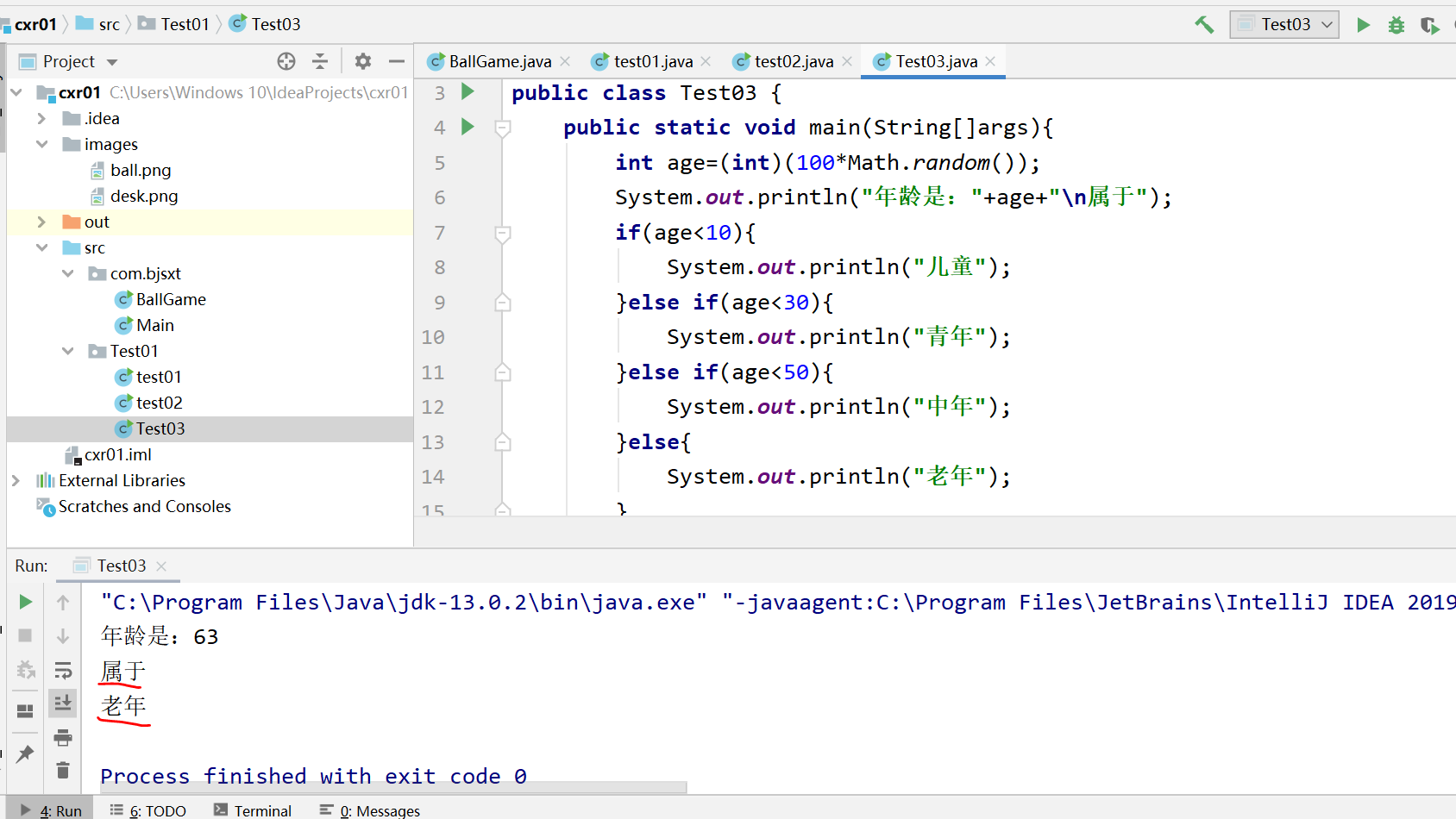Image resolution: width=1456 pixels, height=819 pixels.
Task: Open the 6: TODO tool window
Action: (x=148, y=810)
